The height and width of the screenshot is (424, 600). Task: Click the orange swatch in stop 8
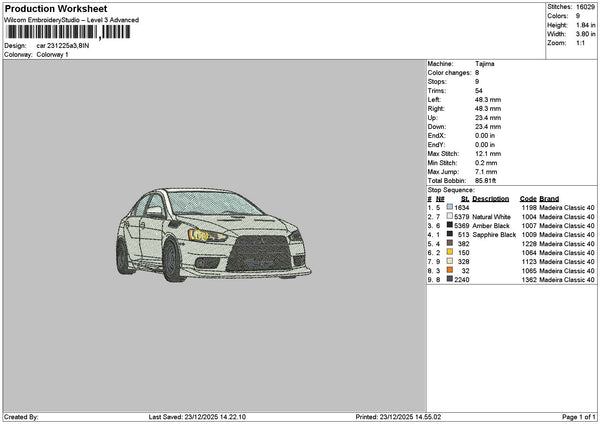tap(450, 271)
